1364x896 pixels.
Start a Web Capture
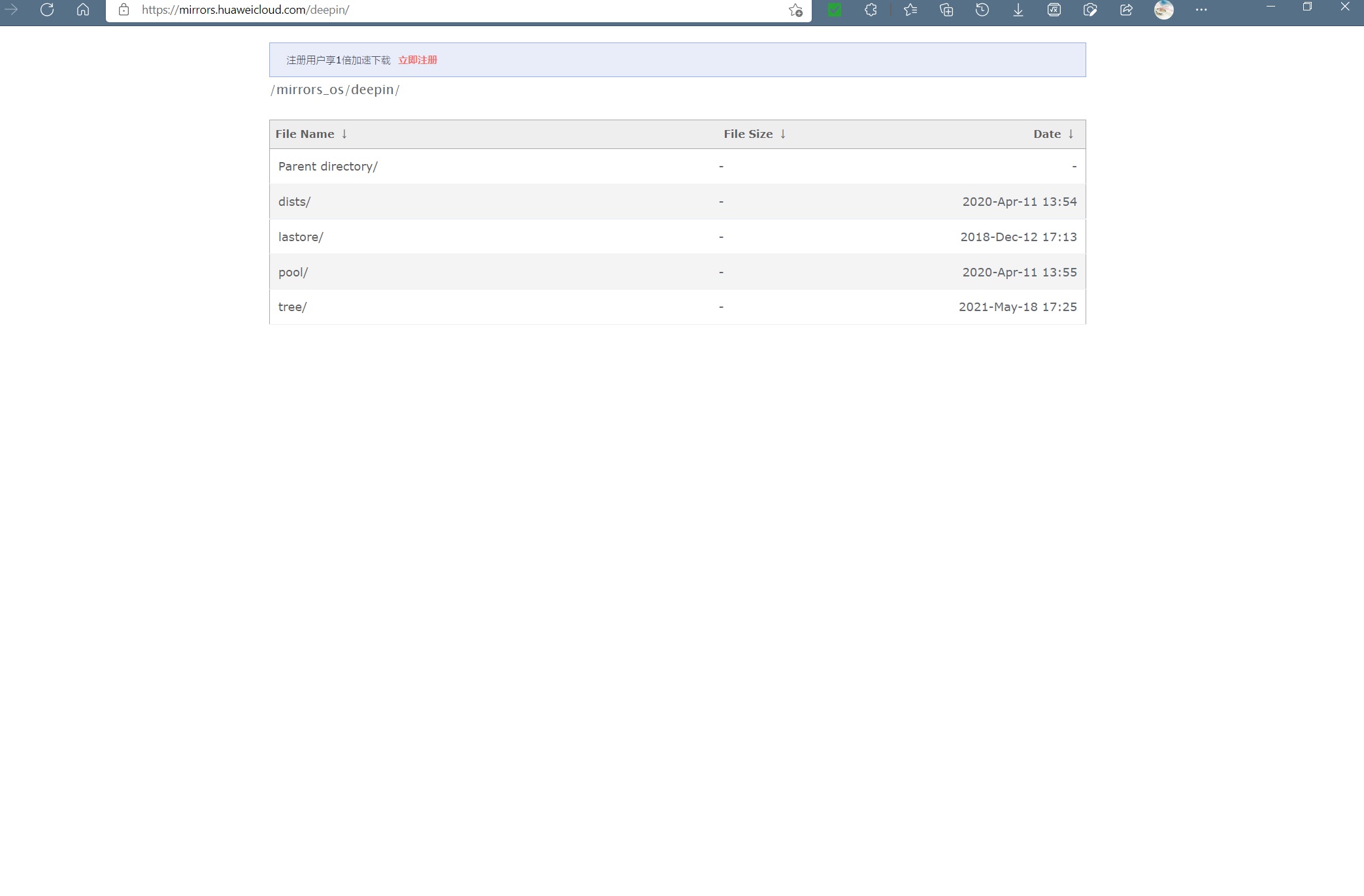coord(1090,10)
